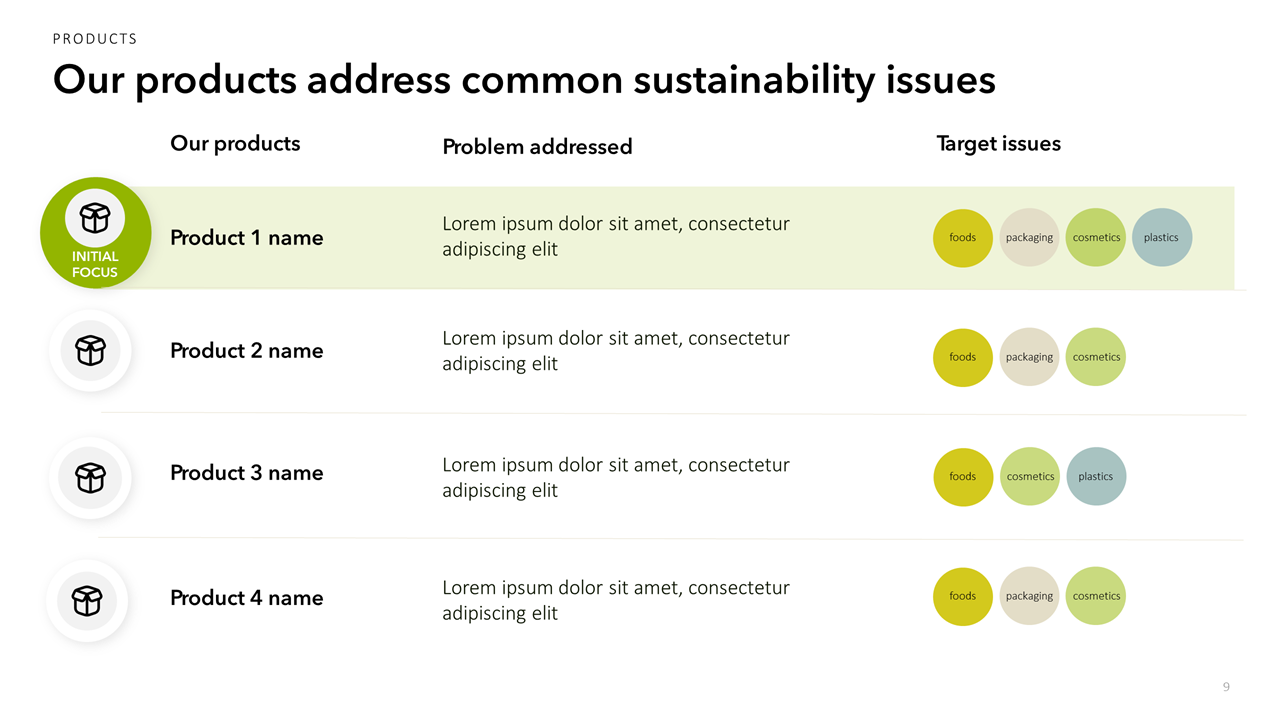Select the slide title about sustainability issues
Viewport: 1280px width, 720px height.
point(524,80)
